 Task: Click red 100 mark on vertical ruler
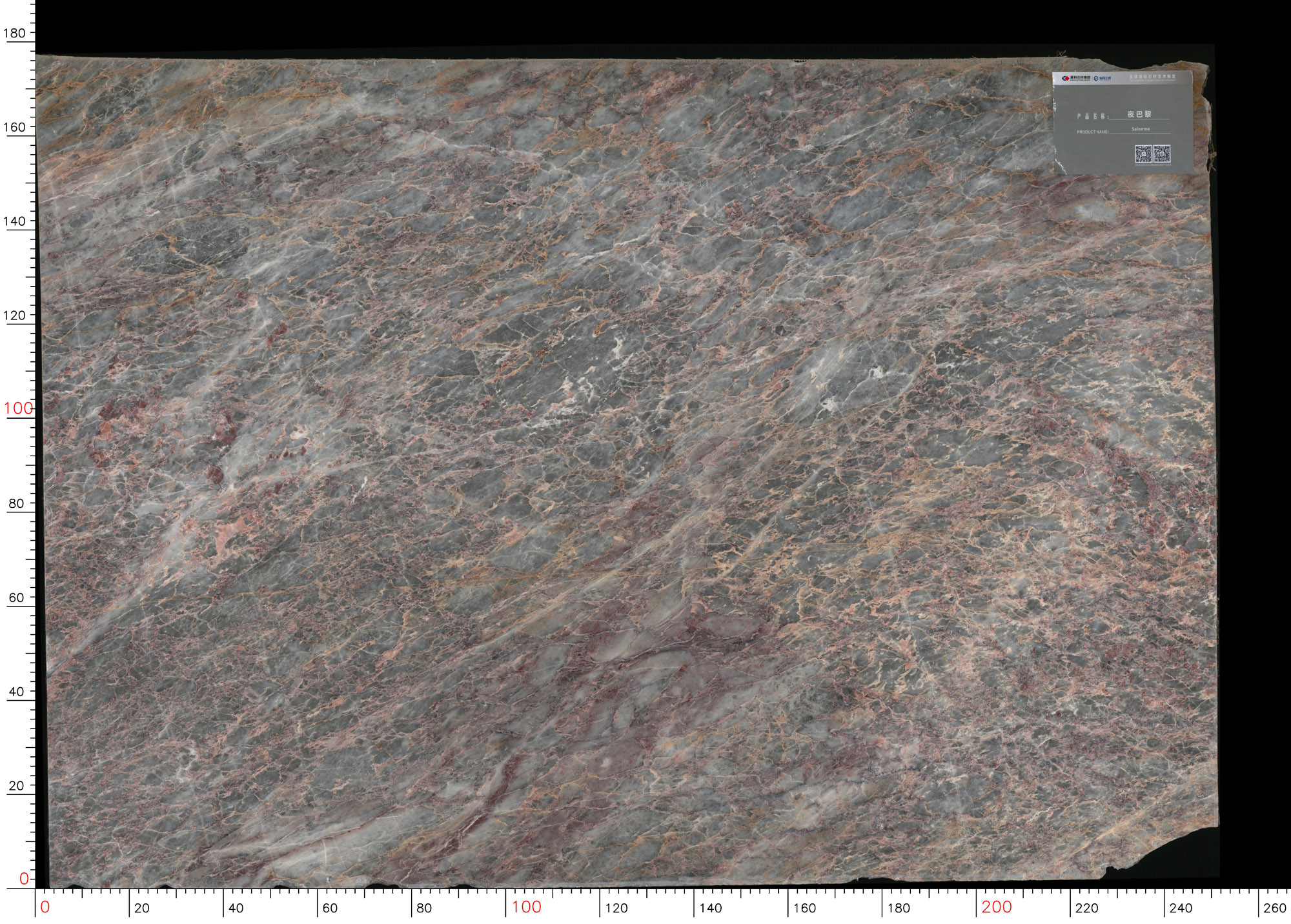pyautogui.click(x=18, y=408)
